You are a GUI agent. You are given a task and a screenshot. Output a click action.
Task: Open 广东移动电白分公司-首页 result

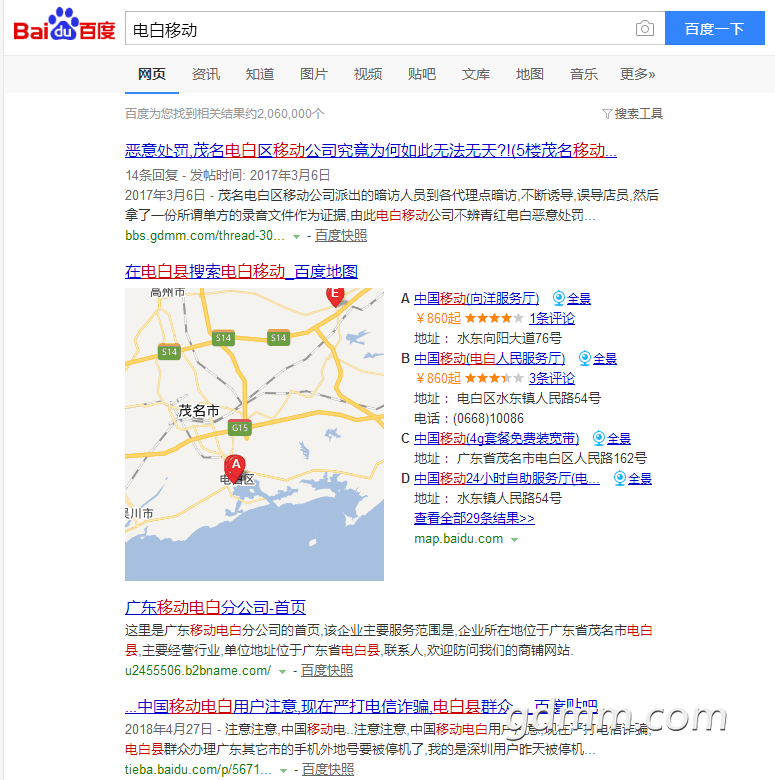point(215,607)
